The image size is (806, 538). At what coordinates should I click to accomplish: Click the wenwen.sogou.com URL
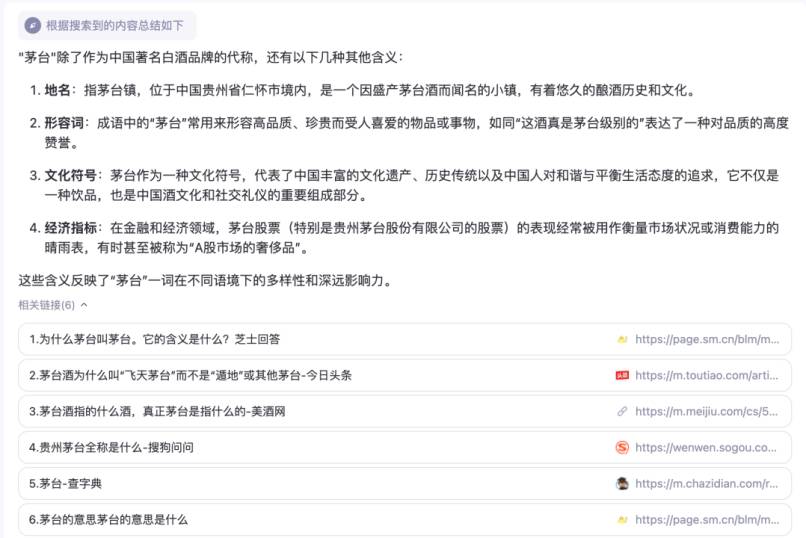point(706,447)
